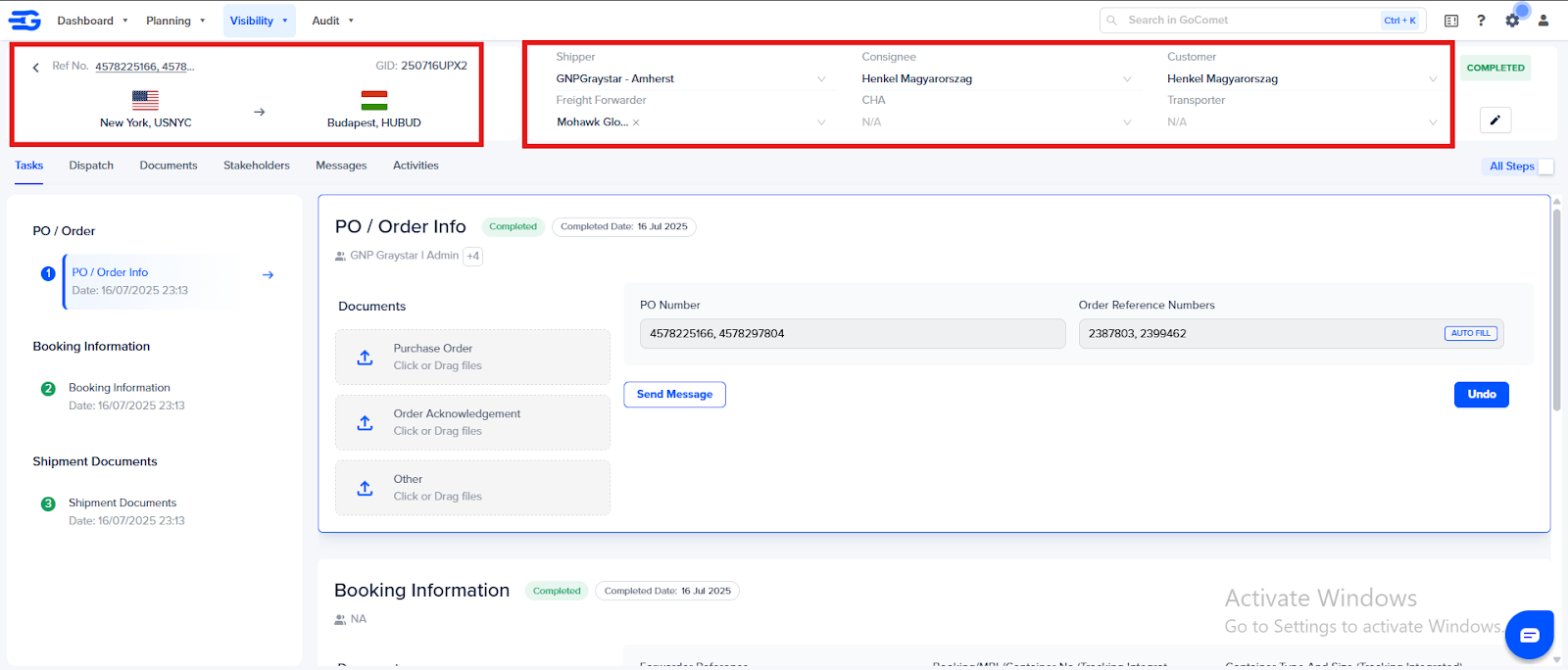The image size is (1568, 670).
Task: Click step 2 green circle for Booking Information
Action: tap(48, 389)
